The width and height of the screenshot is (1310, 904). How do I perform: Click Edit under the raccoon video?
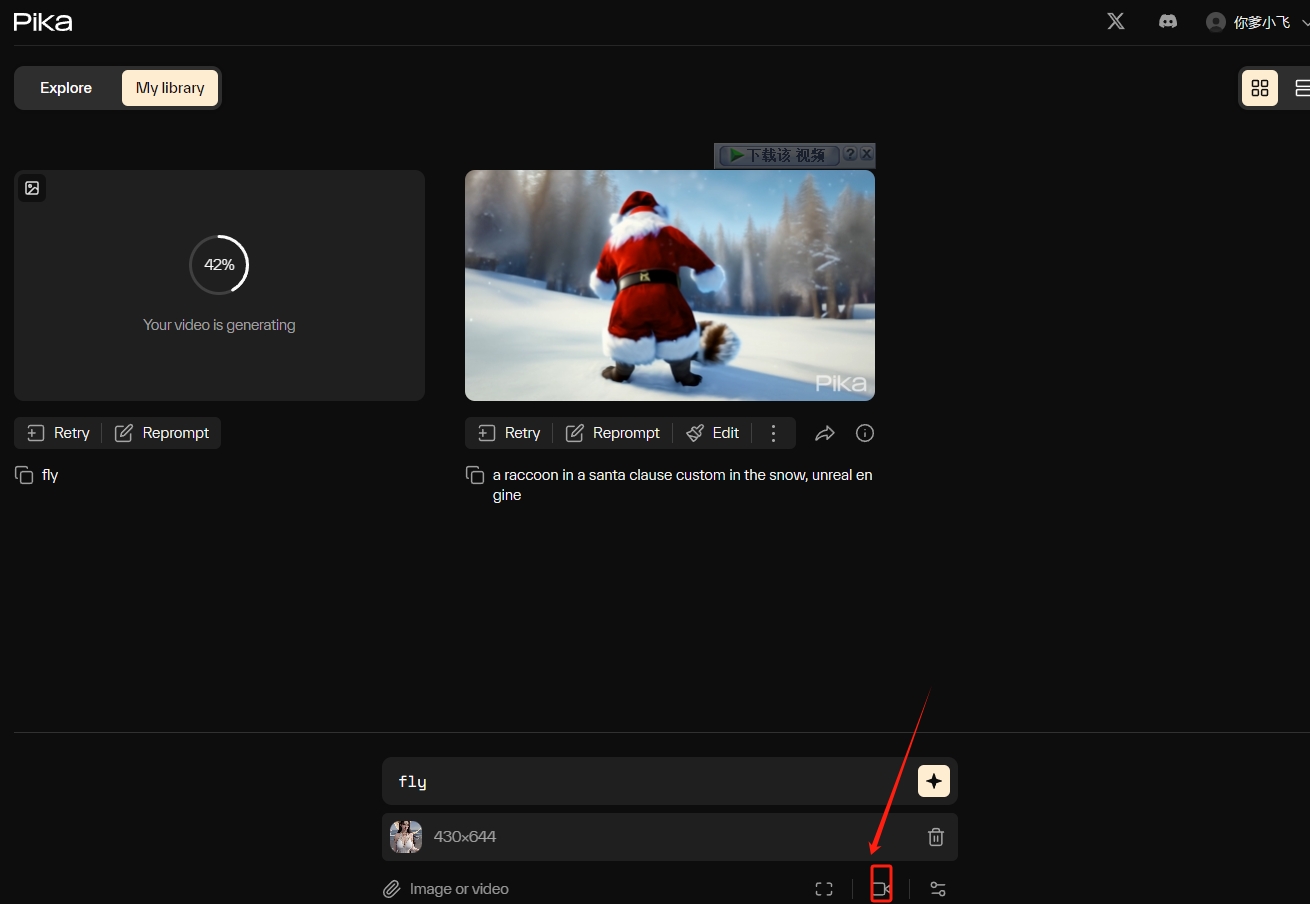click(x=713, y=433)
